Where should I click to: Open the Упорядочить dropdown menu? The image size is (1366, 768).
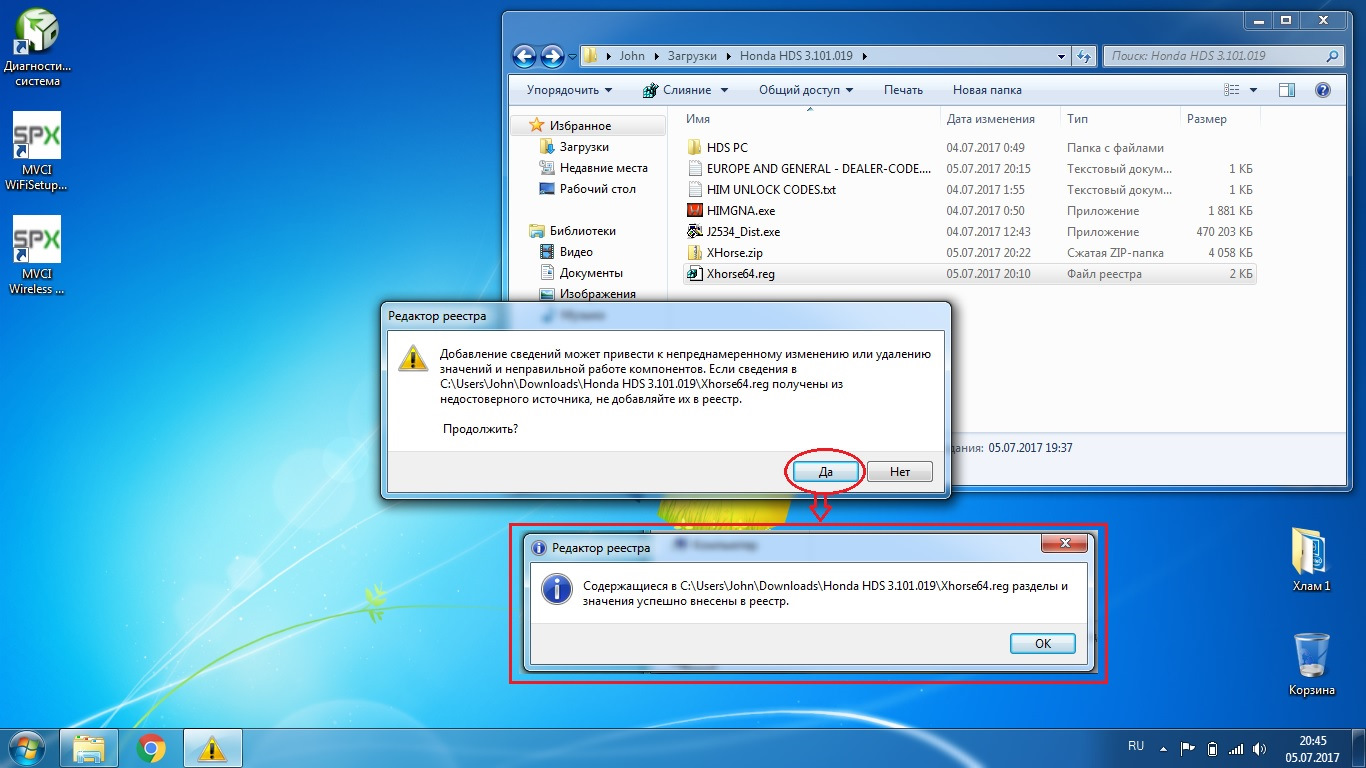coord(569,90)
